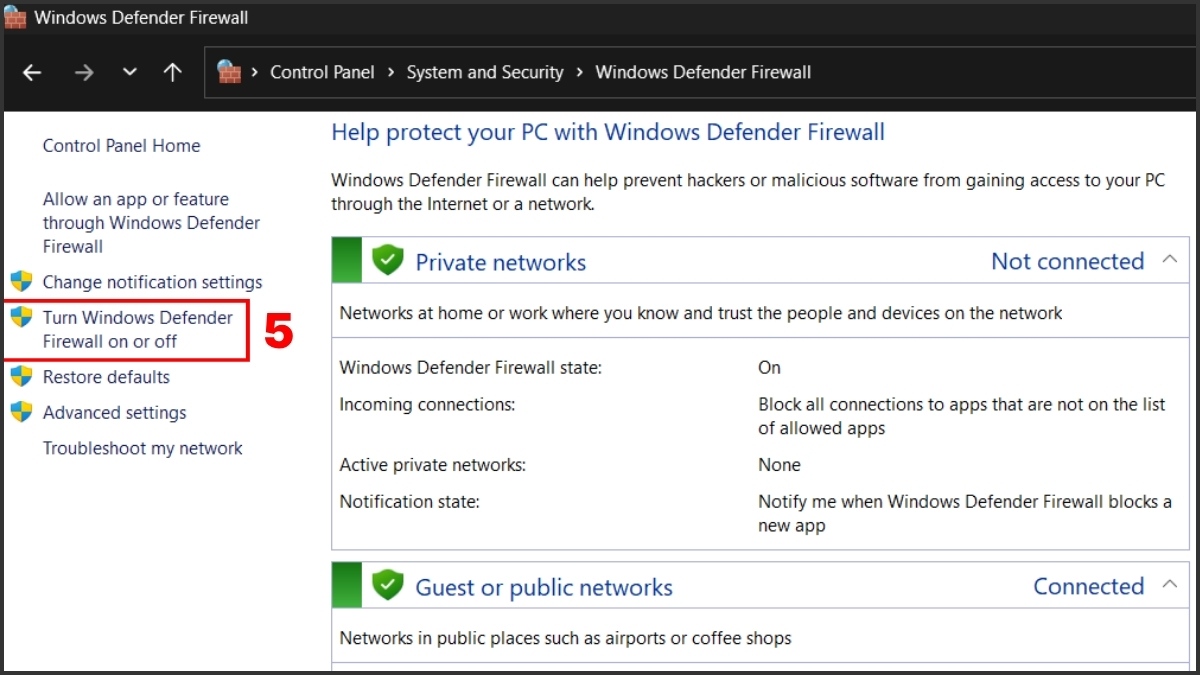Open Allow an app or feature link
The image size is (1200, 675).
click(x=150, y=223)
